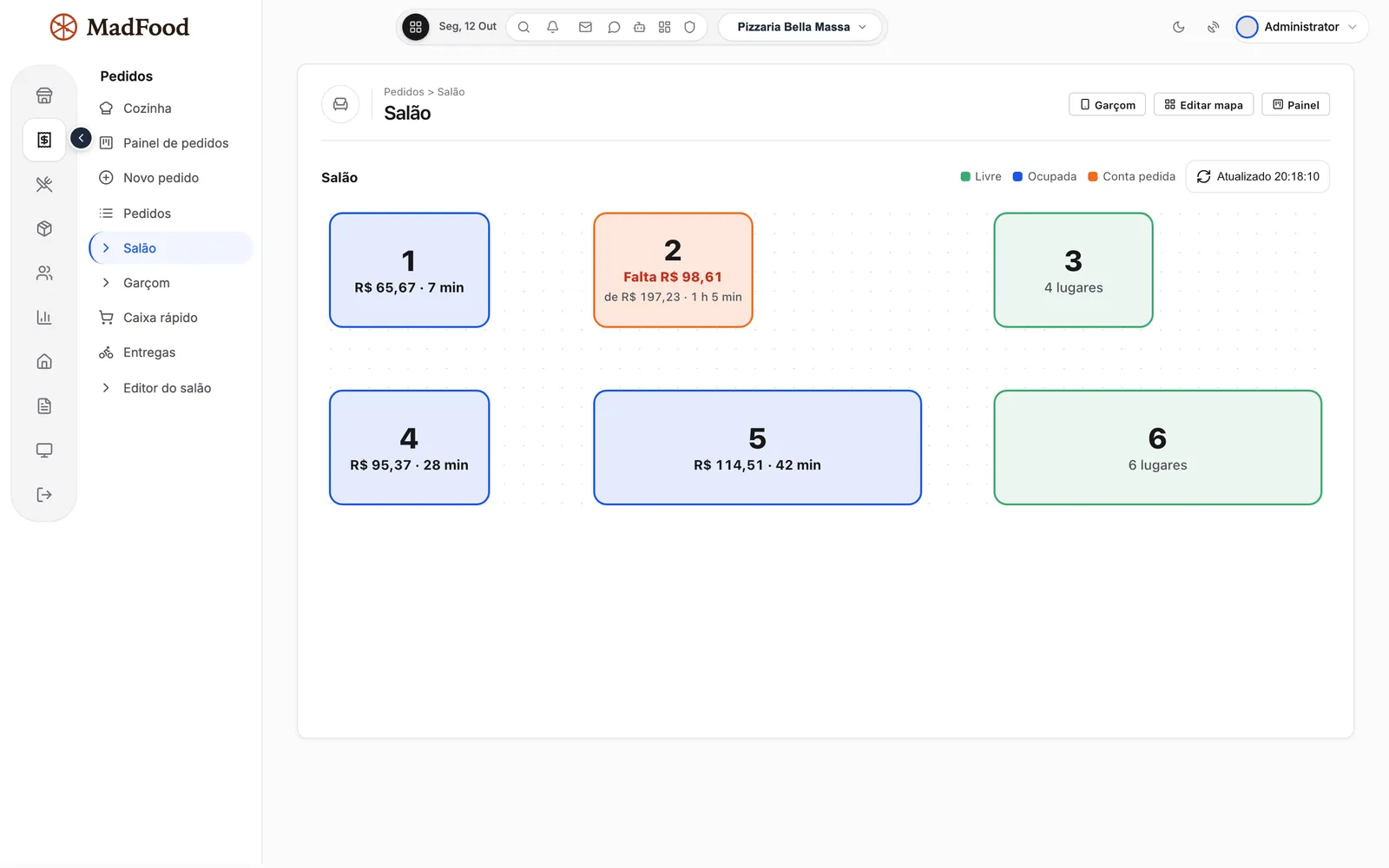Open the store icon in left rail

point(44,95)
